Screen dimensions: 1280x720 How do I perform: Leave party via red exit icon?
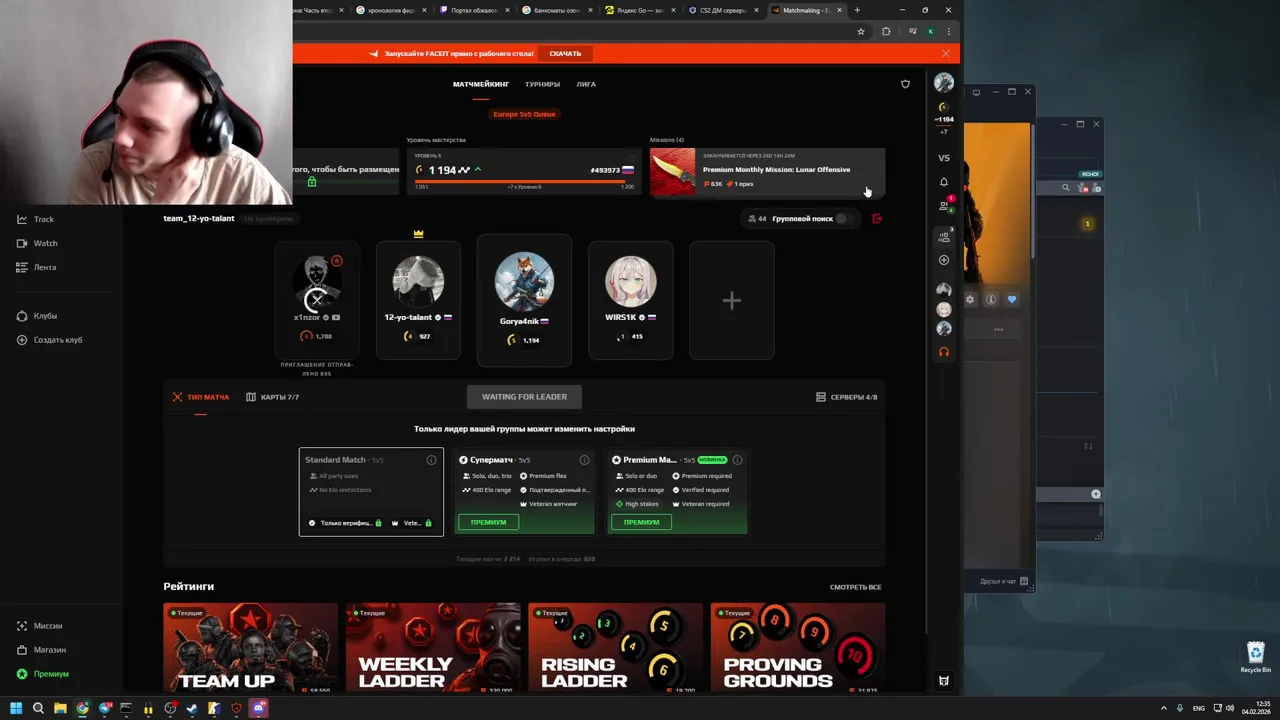tap(877, 218)
